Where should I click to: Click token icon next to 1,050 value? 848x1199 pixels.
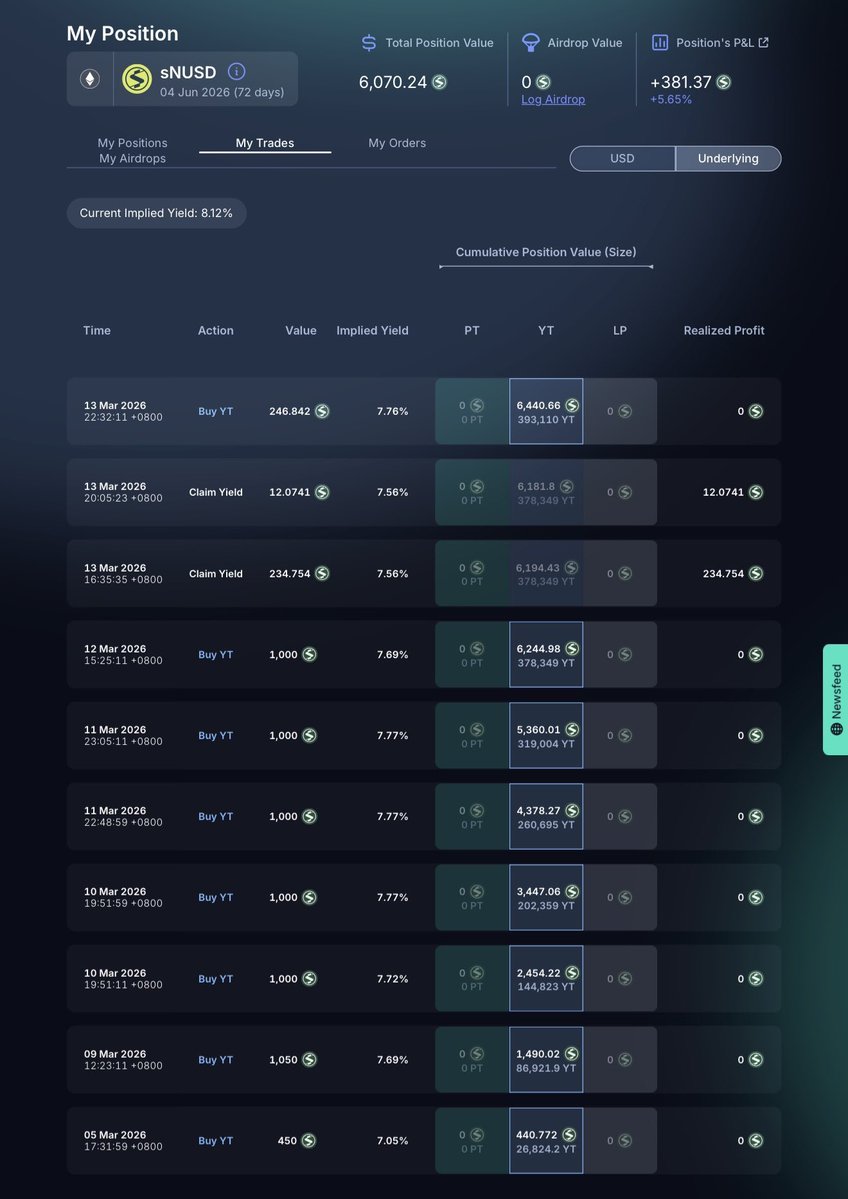309,1060
